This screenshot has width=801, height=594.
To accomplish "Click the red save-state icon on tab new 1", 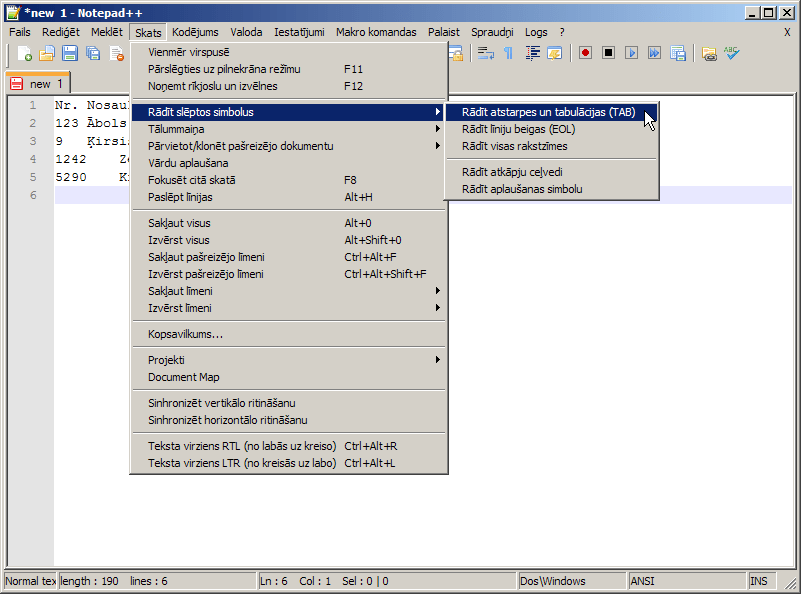I will [16, 84].
